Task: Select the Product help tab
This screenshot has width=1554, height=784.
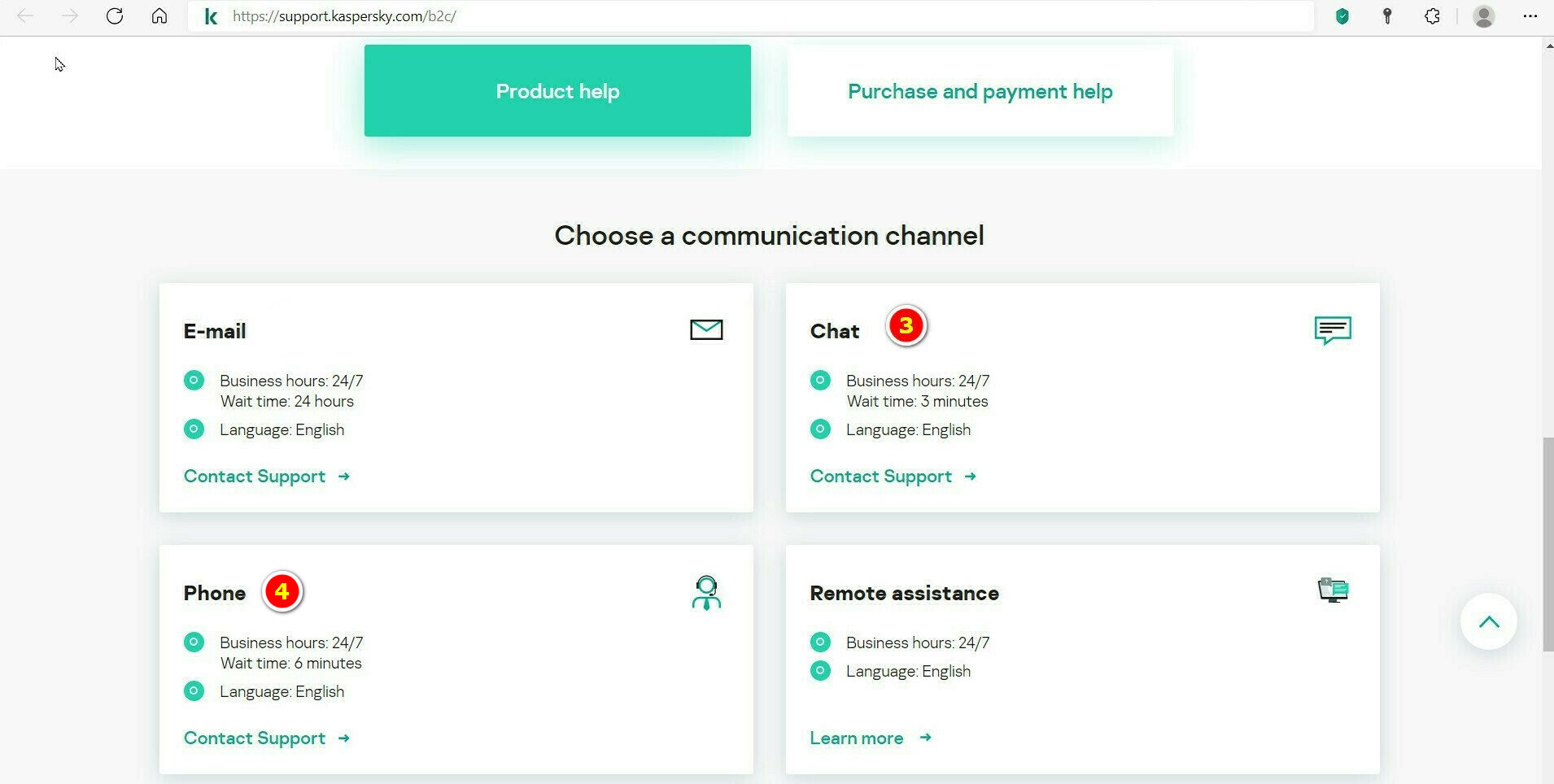Action: tap(557, 91)
